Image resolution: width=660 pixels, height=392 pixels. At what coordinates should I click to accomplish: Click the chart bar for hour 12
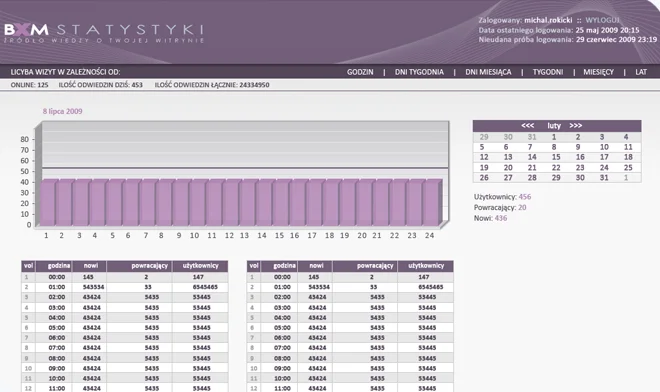231,203
